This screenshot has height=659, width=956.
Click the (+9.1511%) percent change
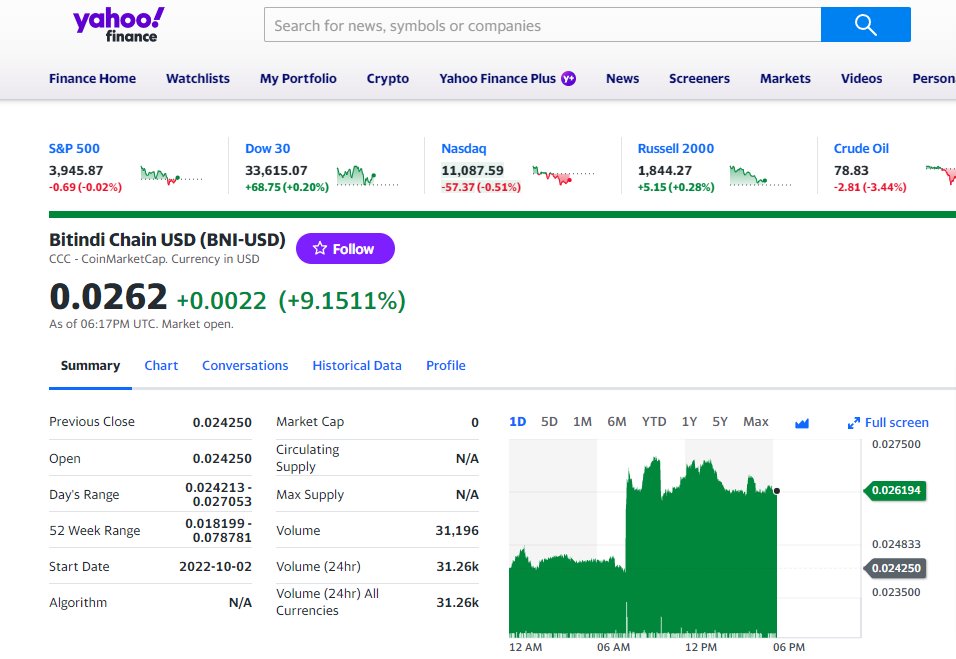pos(342,301)
